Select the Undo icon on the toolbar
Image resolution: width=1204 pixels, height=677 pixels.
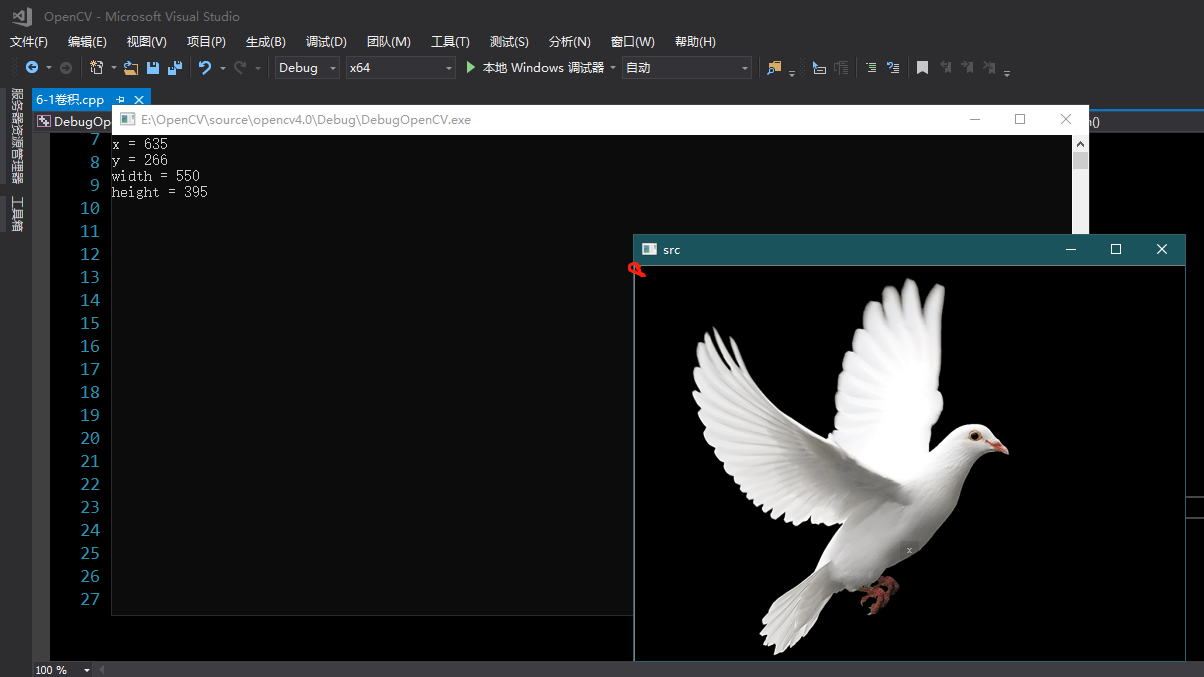(206, 67)
